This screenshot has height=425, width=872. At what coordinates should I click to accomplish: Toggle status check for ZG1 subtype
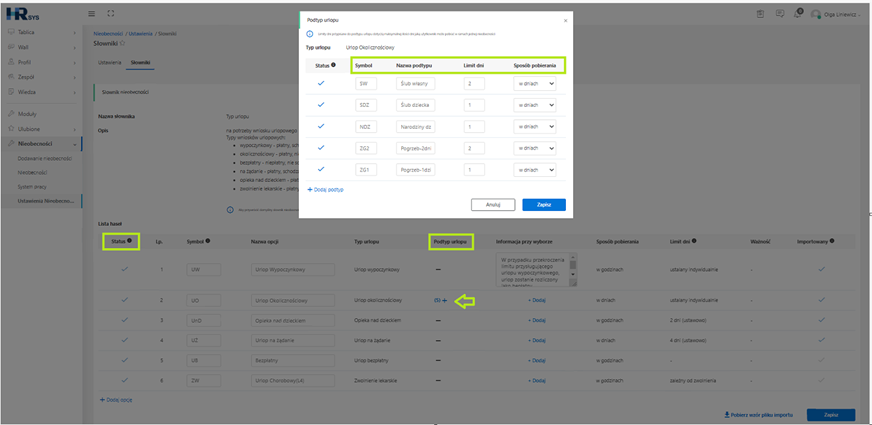pyautogui.click(x=321, y=169)
